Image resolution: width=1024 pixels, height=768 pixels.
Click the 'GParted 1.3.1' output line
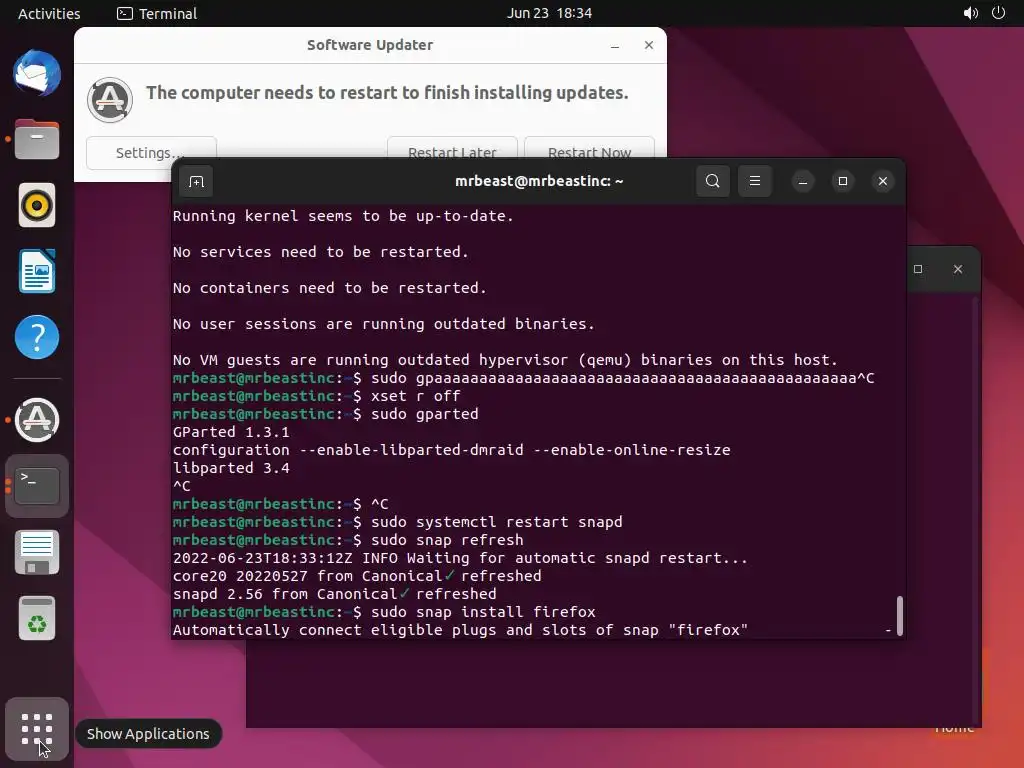tap(231, 432)
